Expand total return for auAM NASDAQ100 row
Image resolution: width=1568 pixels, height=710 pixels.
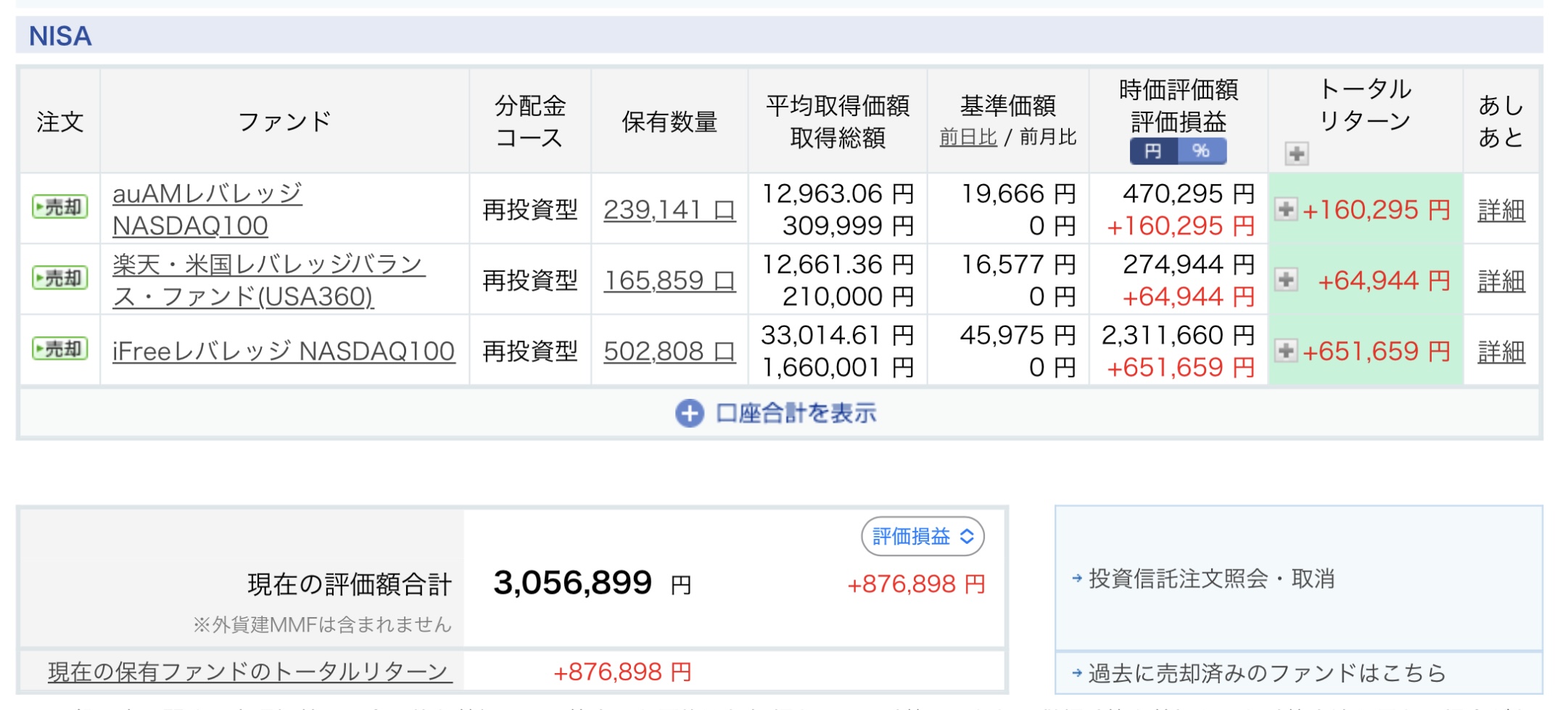point(1286,210)
